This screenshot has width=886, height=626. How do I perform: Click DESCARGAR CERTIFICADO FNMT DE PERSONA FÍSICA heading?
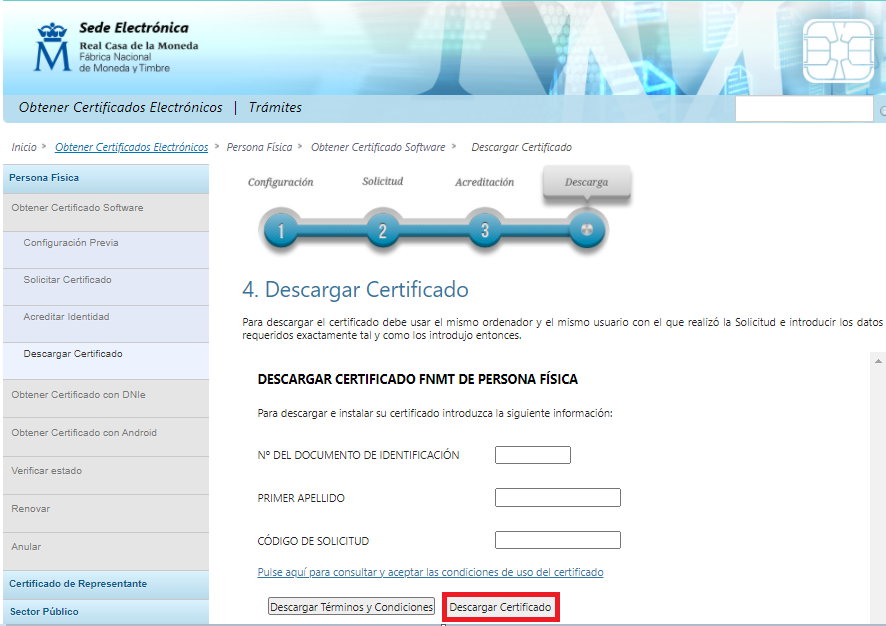point(418,379)
